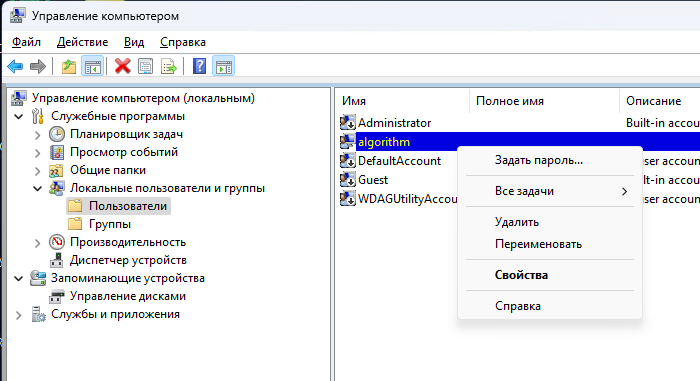Click the WDAGUtilityAccount user icon
The height and width of the screenshot is (381, 700).
point(348,198)
